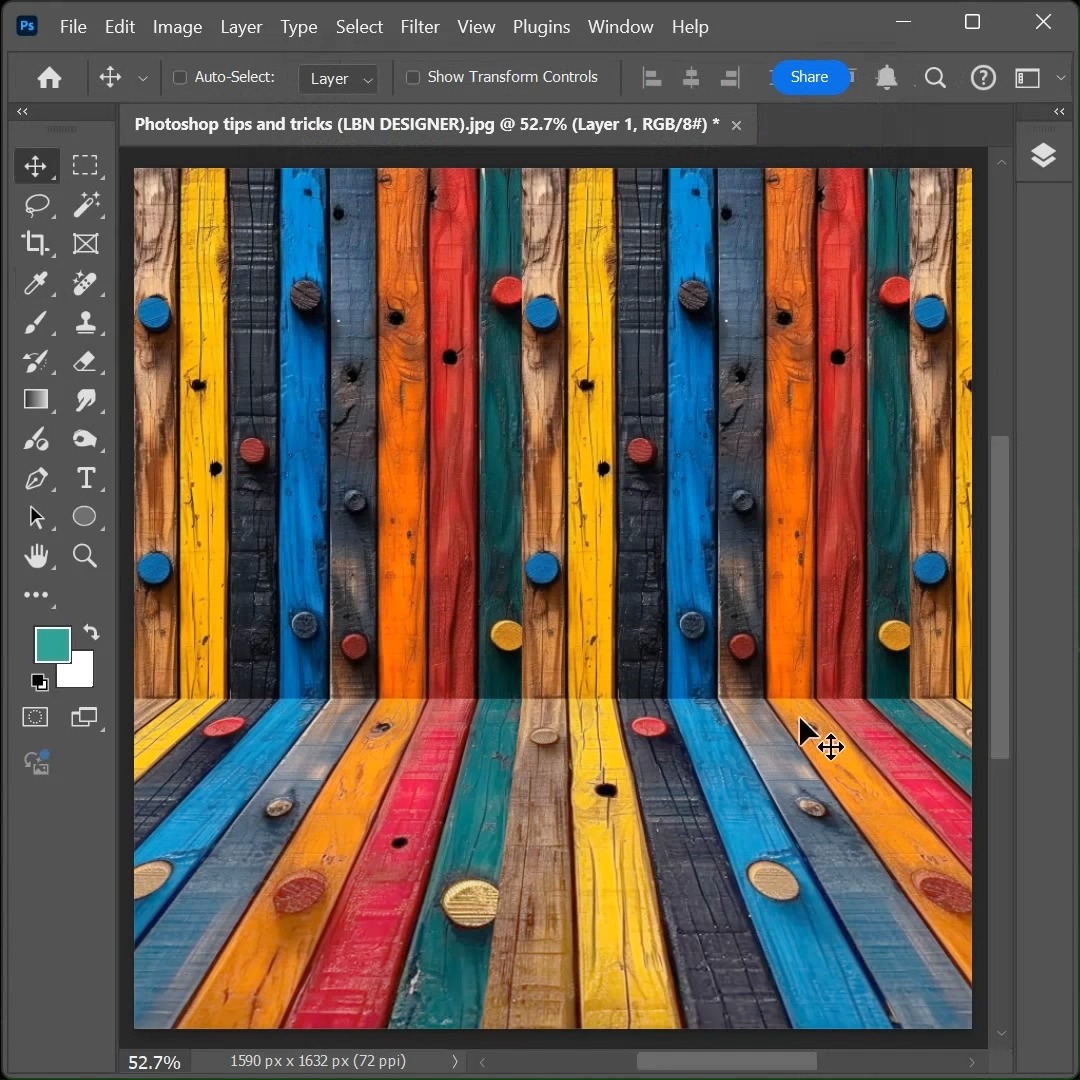Open the Search magnifier in options bar

[935, 77]
